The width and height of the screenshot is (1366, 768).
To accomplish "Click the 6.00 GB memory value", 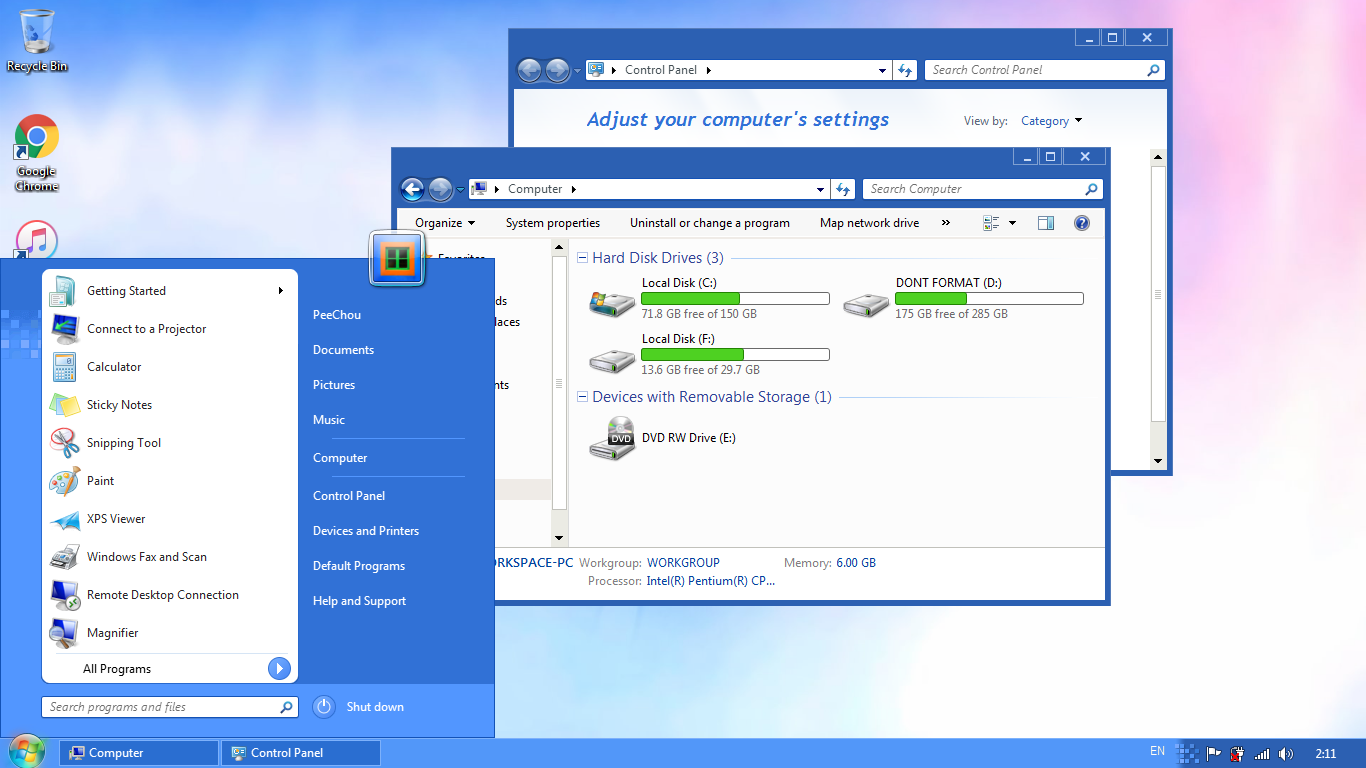I will (x=855, y=563).
